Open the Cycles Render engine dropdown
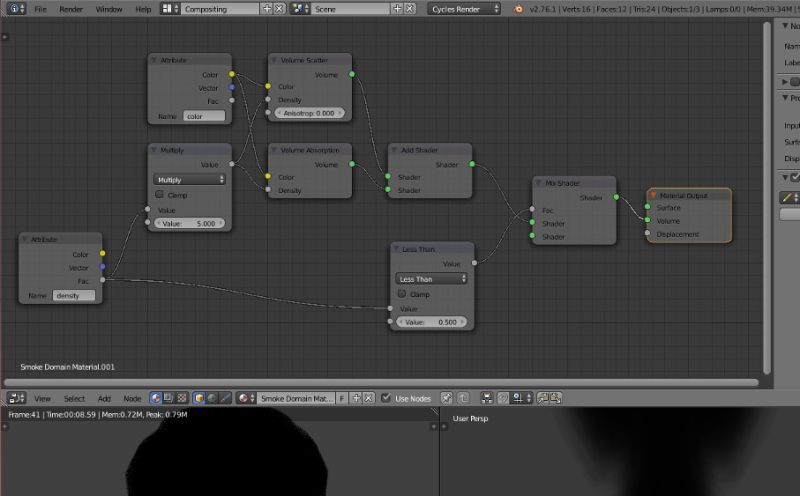This screenshot has width=800, height=496. 464,9
